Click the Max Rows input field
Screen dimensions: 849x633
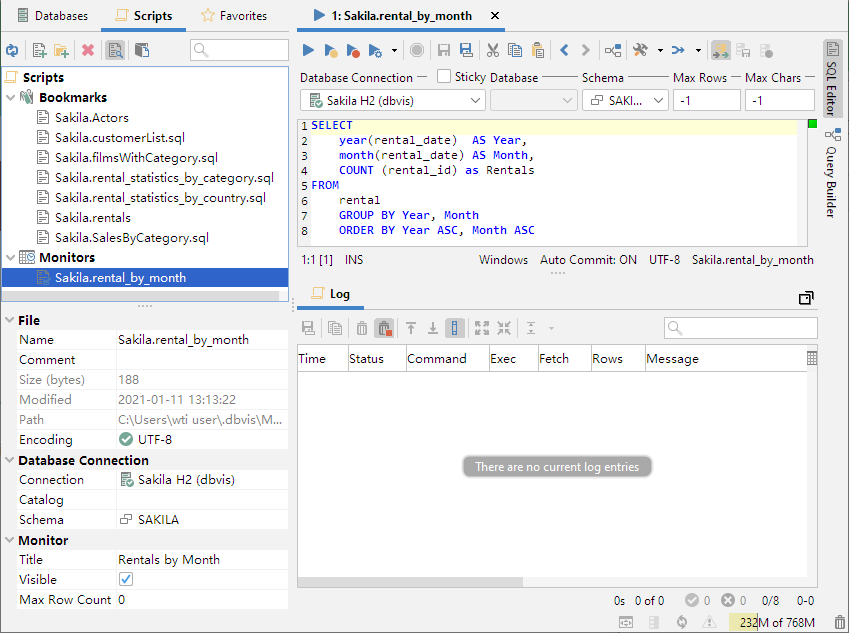pos(706,101)
